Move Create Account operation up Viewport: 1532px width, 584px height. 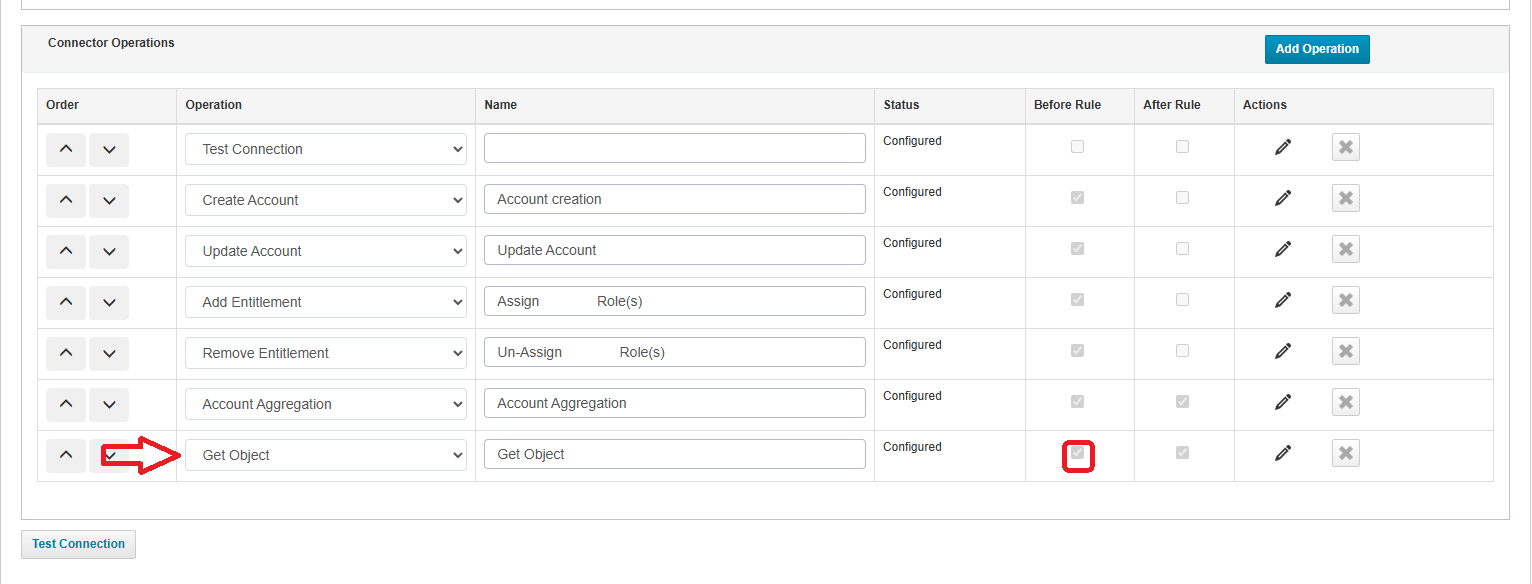click(66, 200)
